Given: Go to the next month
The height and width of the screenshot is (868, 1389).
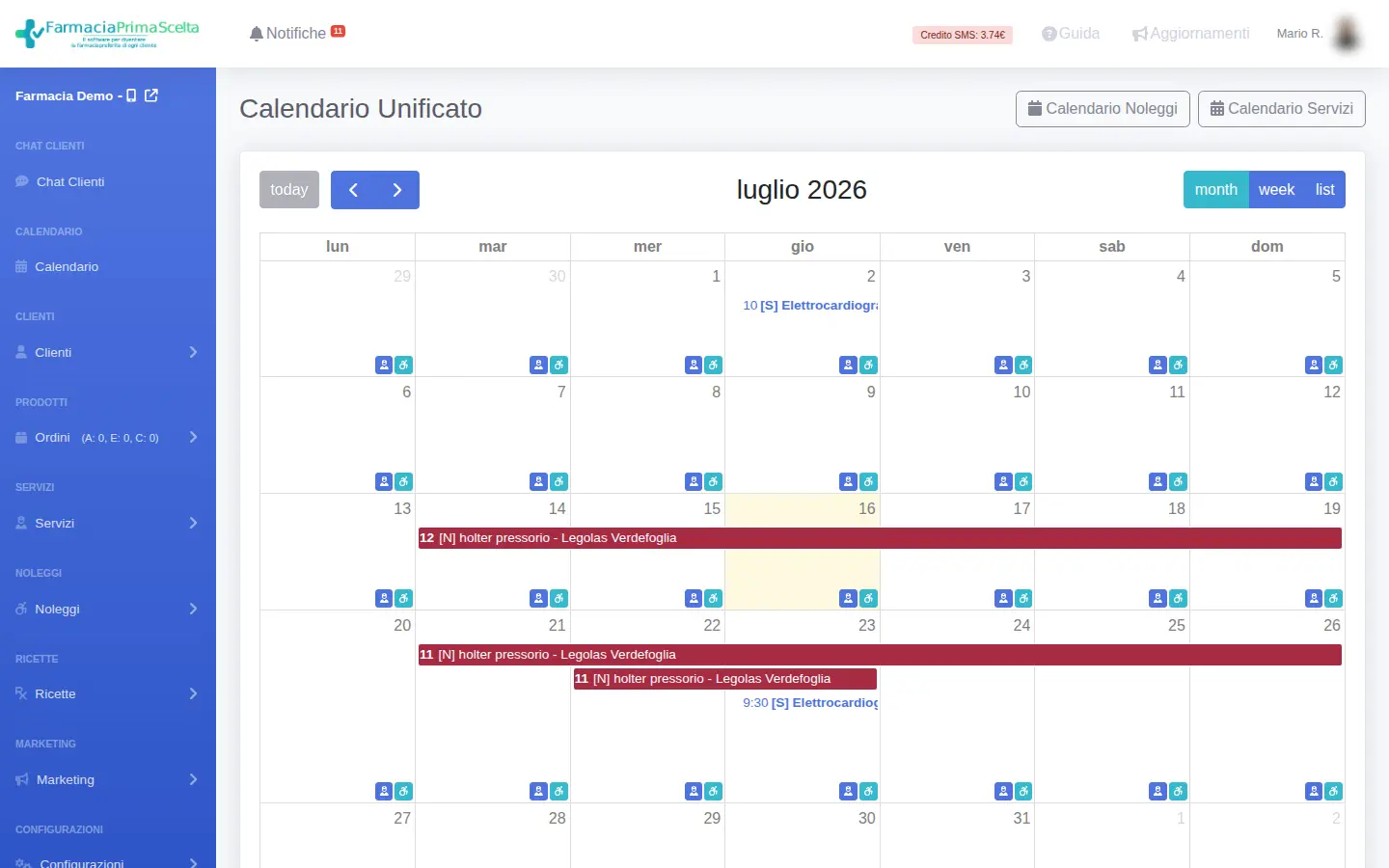Looking at the screenshot, I should pyautogui.click(x=397, y=190).
